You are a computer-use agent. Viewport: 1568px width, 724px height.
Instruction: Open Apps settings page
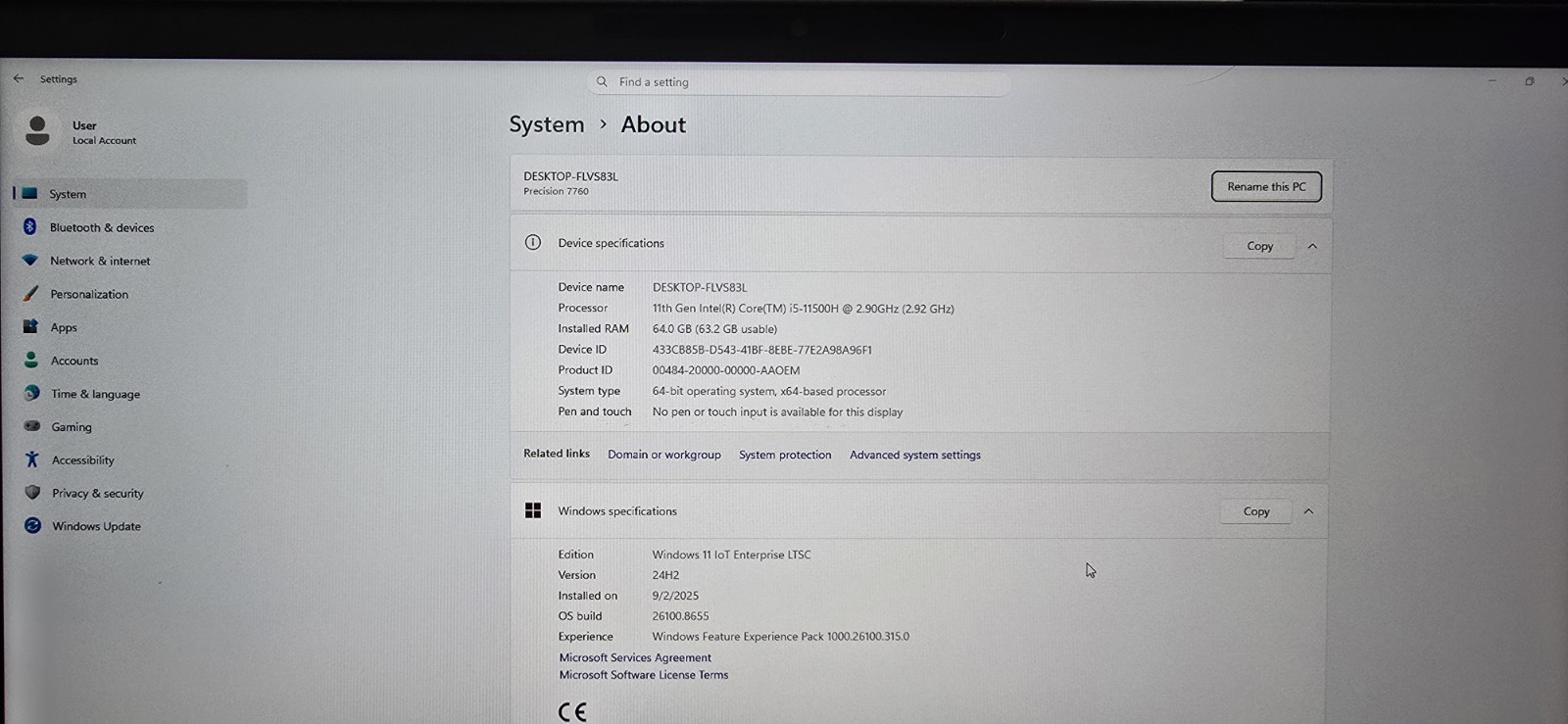pyautogui.click(x=64, y=327)
